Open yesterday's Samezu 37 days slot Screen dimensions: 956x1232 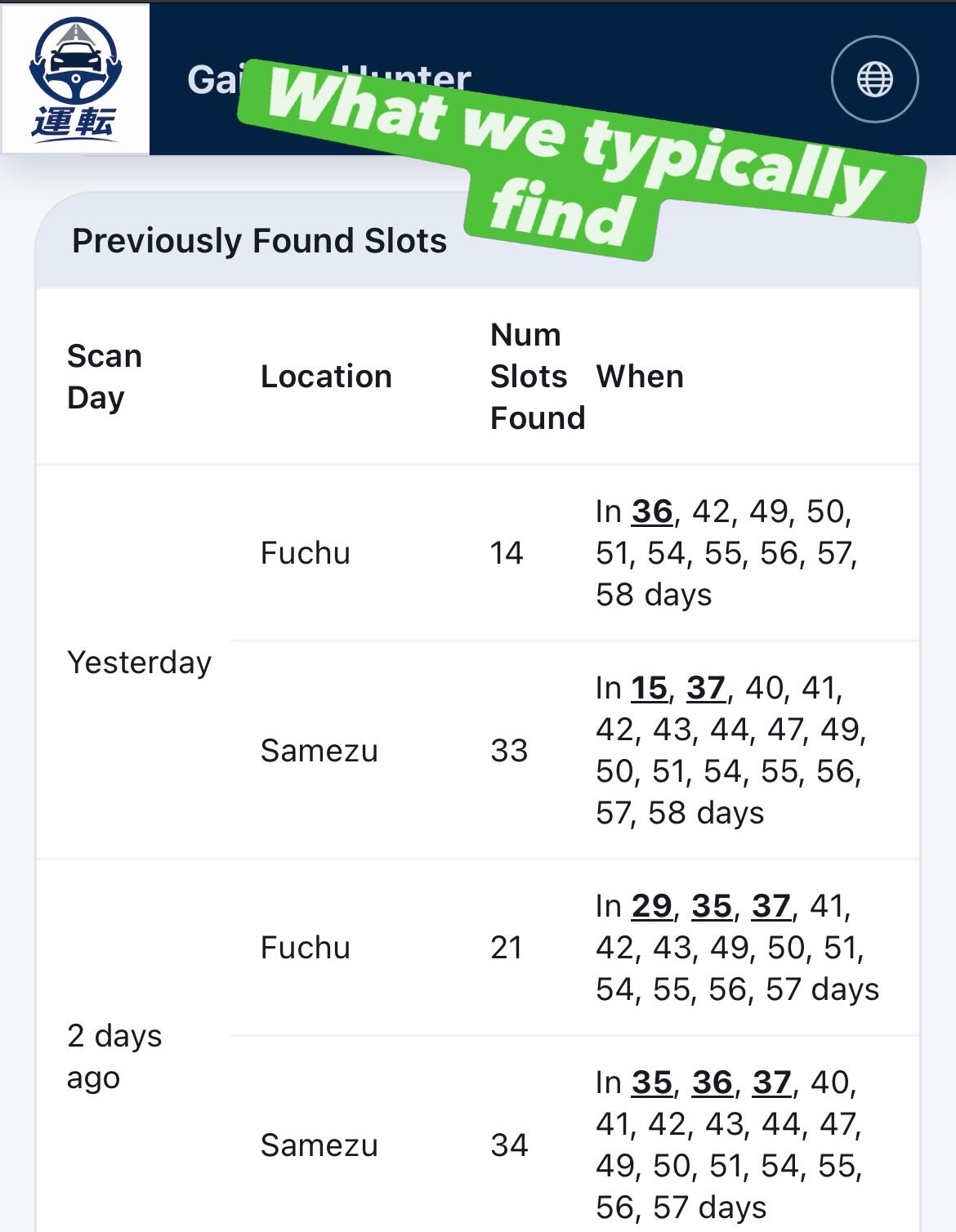(706, 688)
